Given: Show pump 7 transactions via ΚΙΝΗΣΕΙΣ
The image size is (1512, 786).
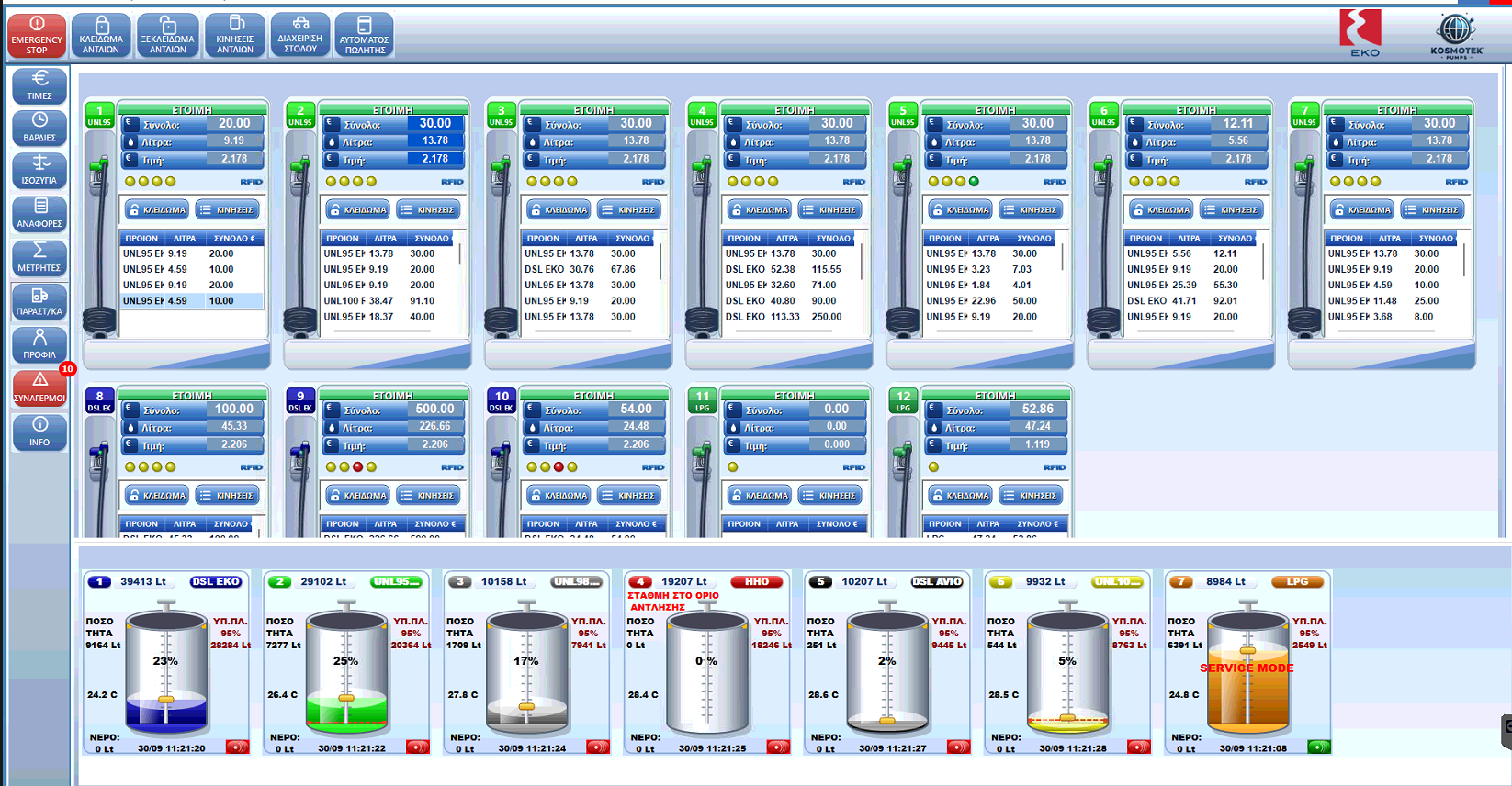Looking at the screenshot, I should (x=1432, y=210).
